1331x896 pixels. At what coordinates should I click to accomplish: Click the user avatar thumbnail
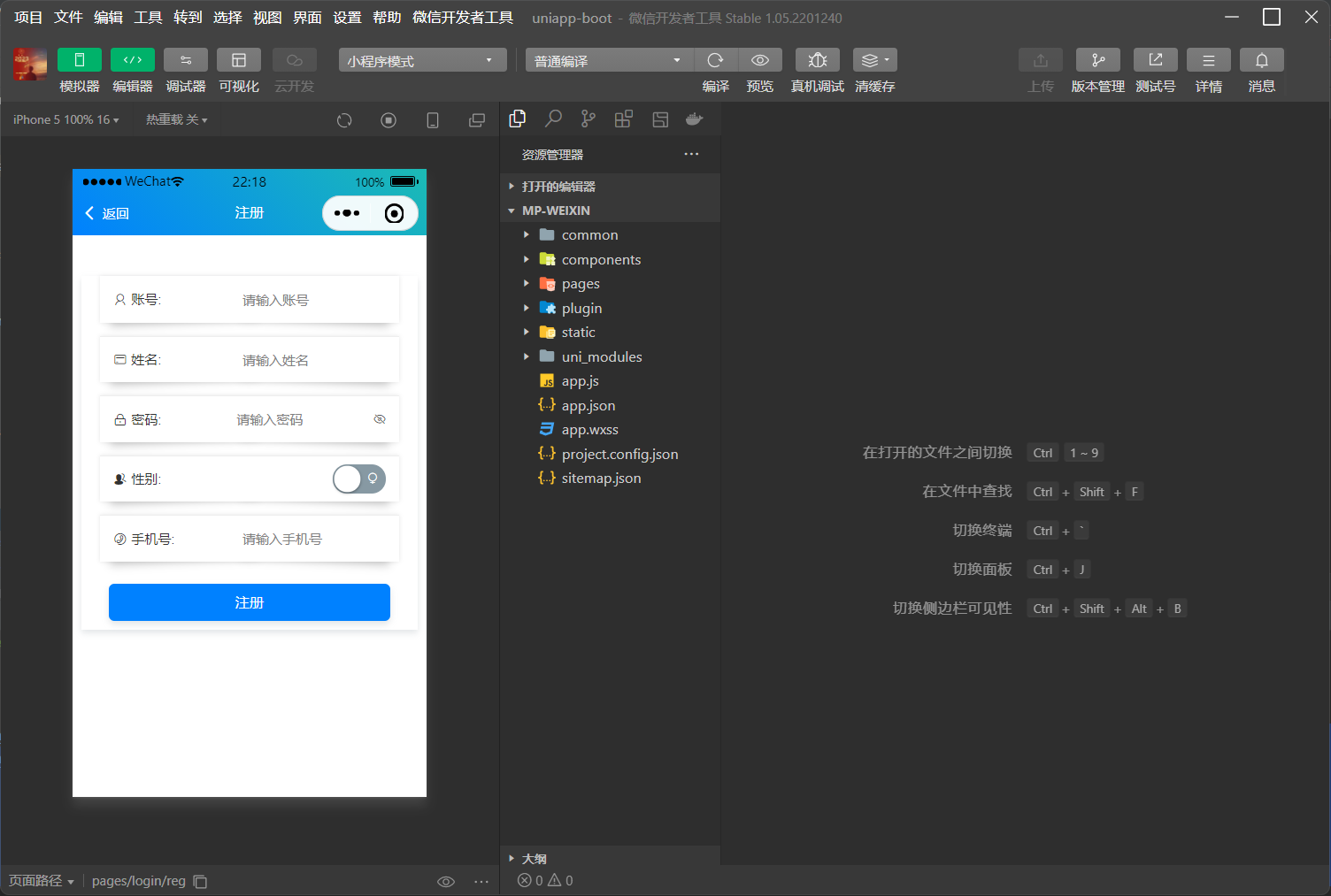pyautogui.click(x=30, y=65)
